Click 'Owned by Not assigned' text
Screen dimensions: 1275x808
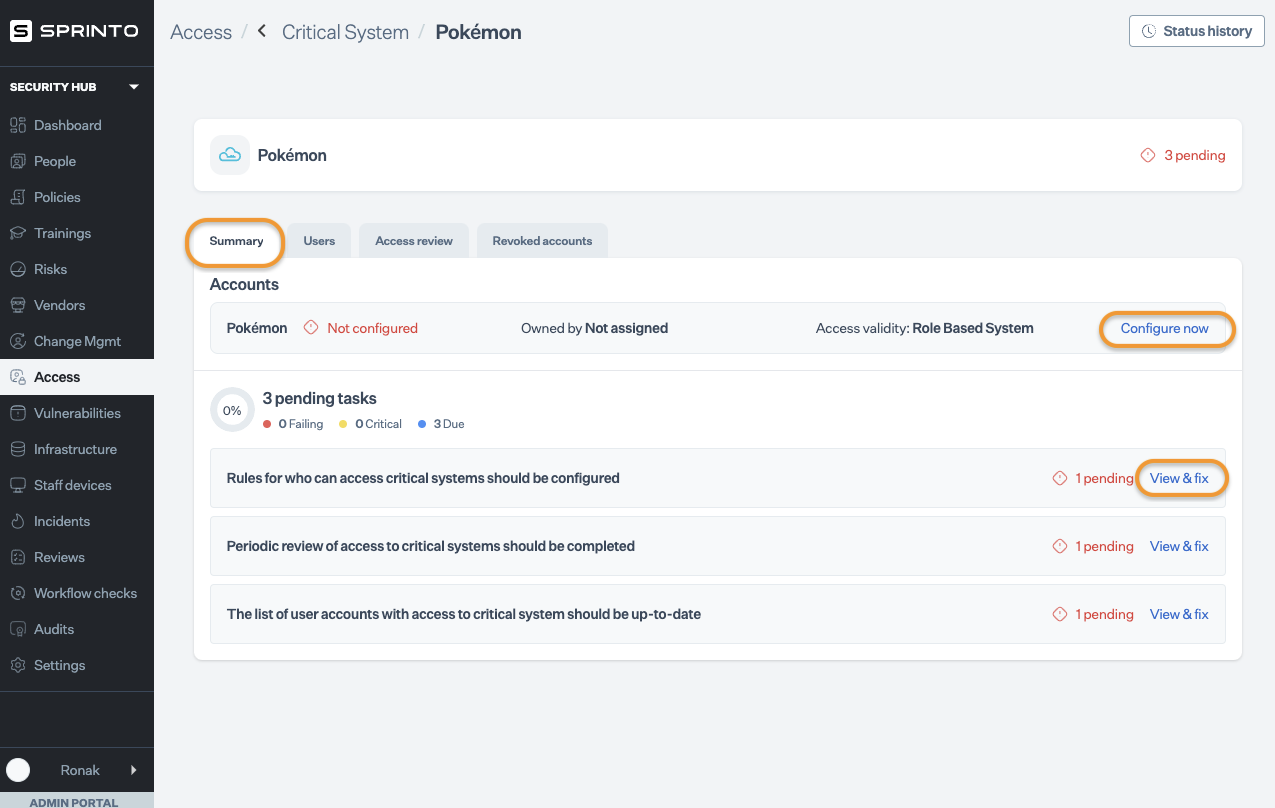(x=594, y=328)
